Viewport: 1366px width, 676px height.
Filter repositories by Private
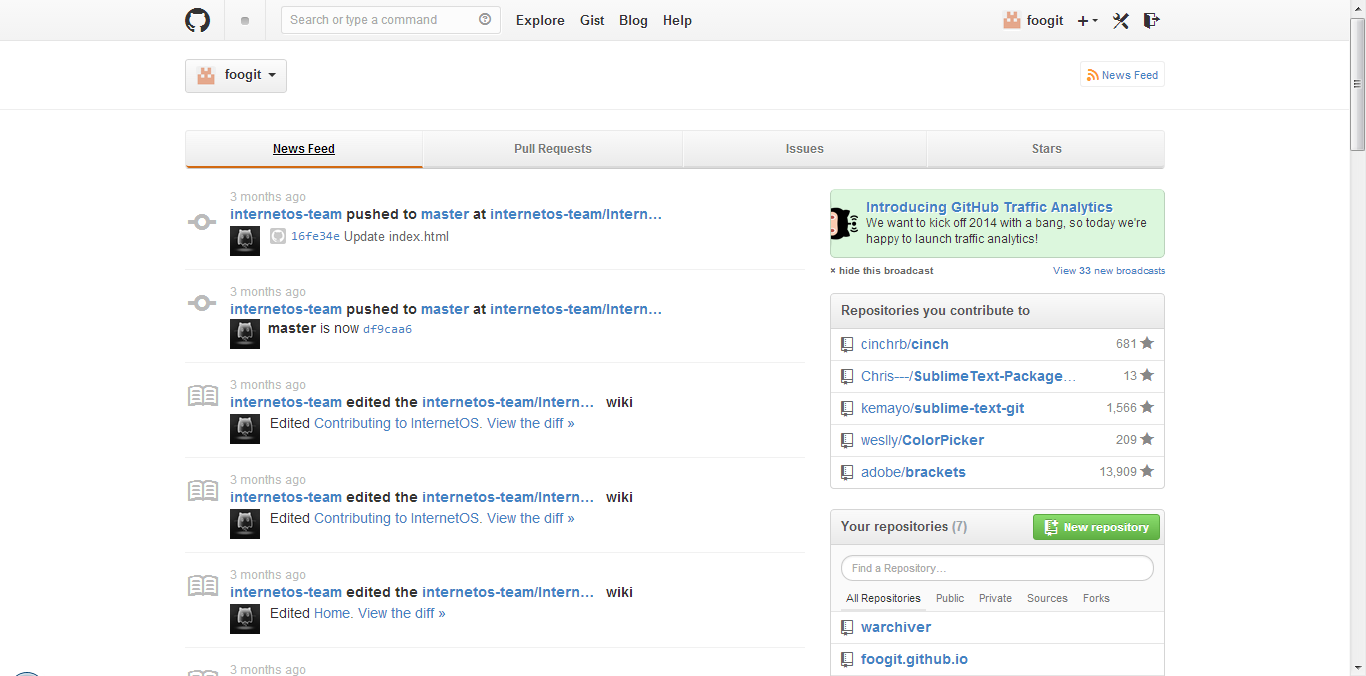click(x=995, y=598)
